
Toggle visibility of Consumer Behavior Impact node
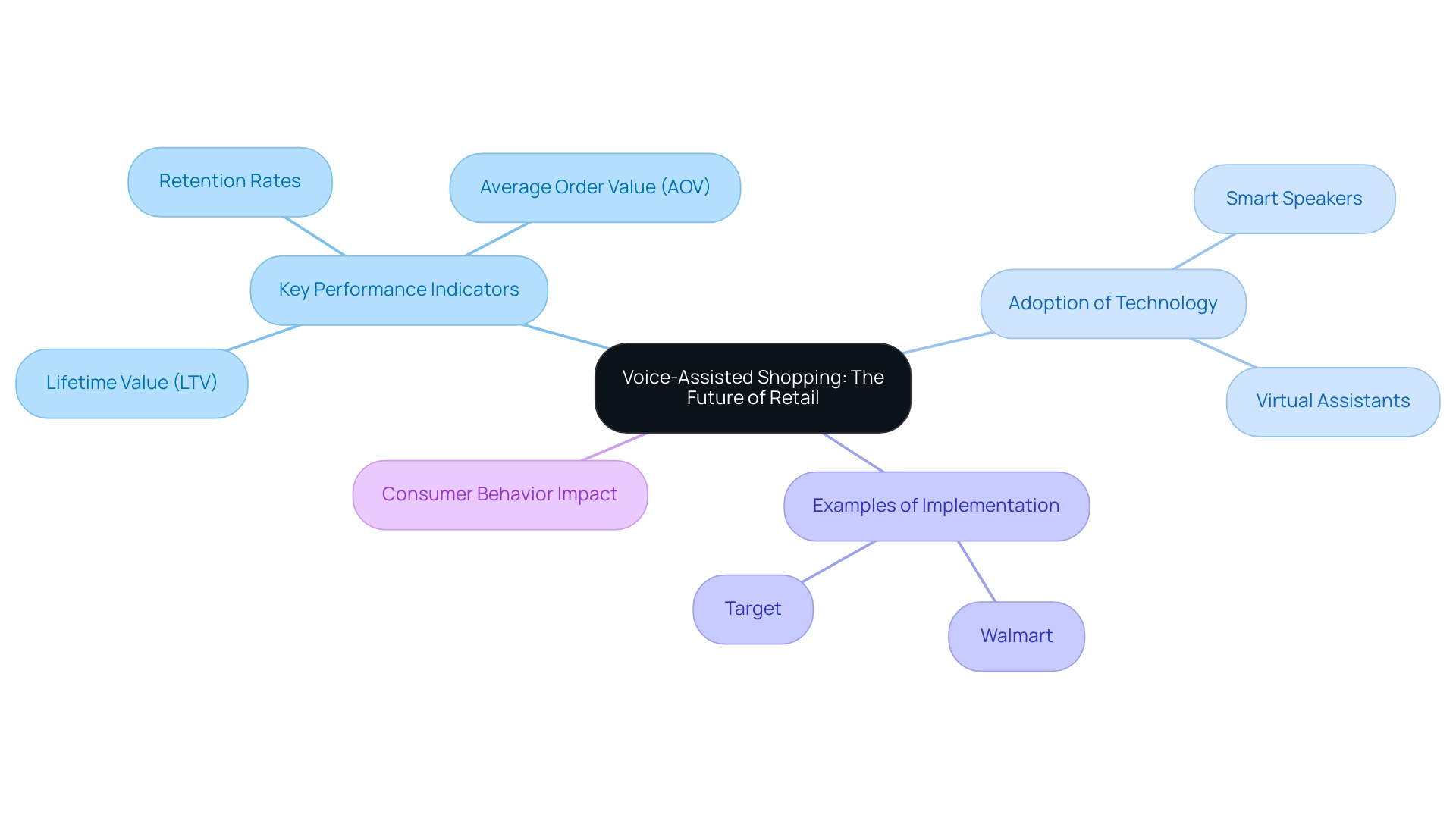499,494
